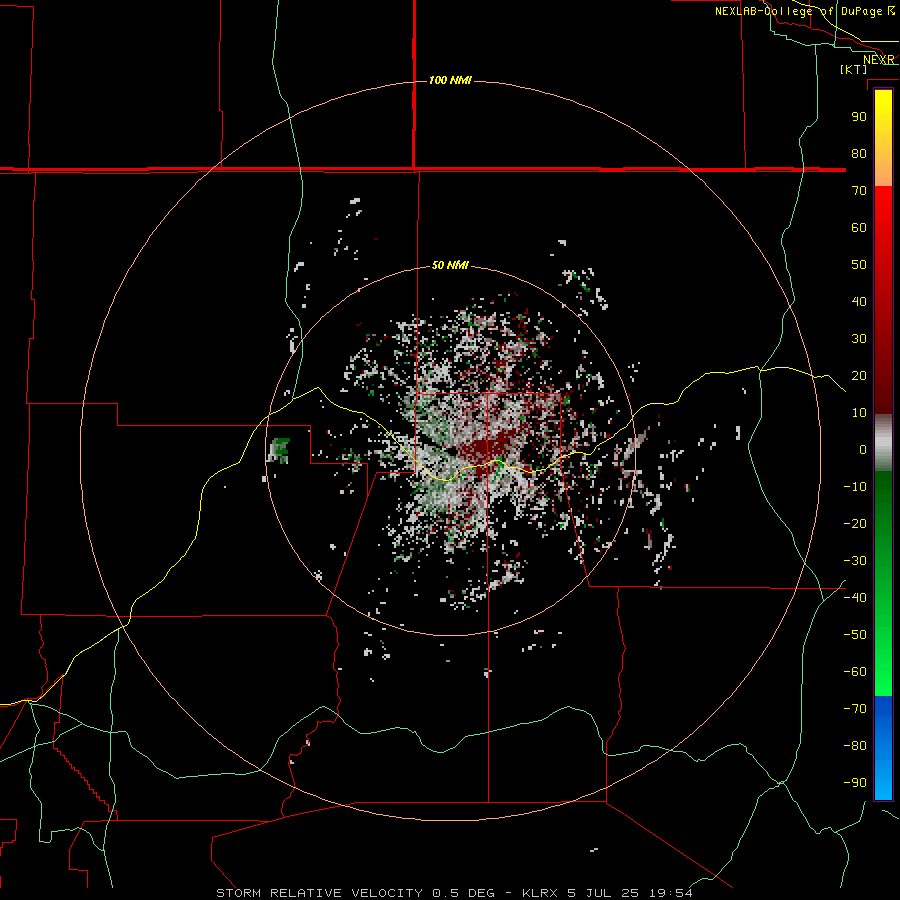Screen dimensions: 900x900
Task: Click the 50 NMI range ring label
Action: pos(450,265)
